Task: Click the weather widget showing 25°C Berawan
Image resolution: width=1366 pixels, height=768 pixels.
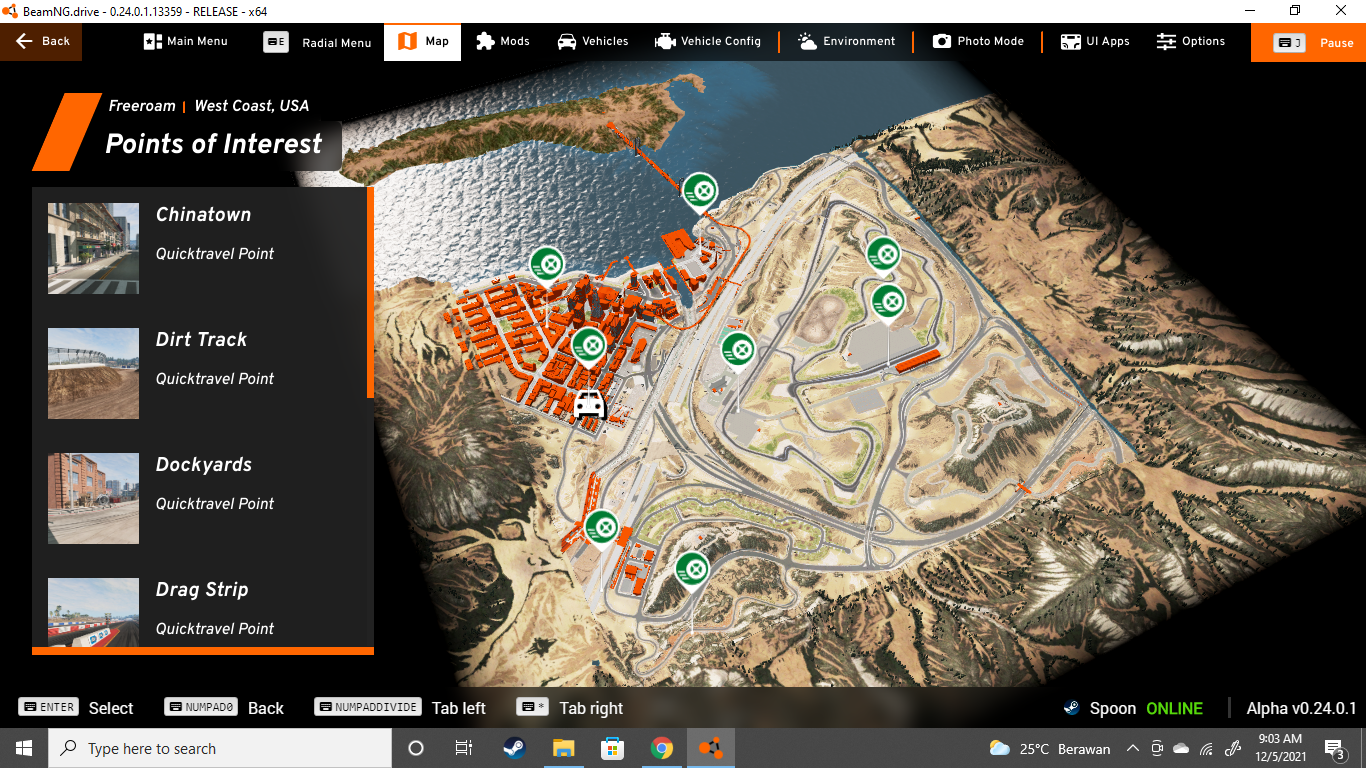Action: pyautogui.click(x=1049, y=748)
